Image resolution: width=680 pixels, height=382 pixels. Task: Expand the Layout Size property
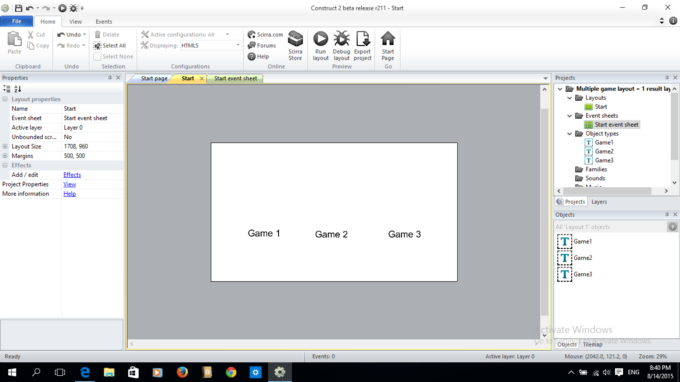pos(5,146)
